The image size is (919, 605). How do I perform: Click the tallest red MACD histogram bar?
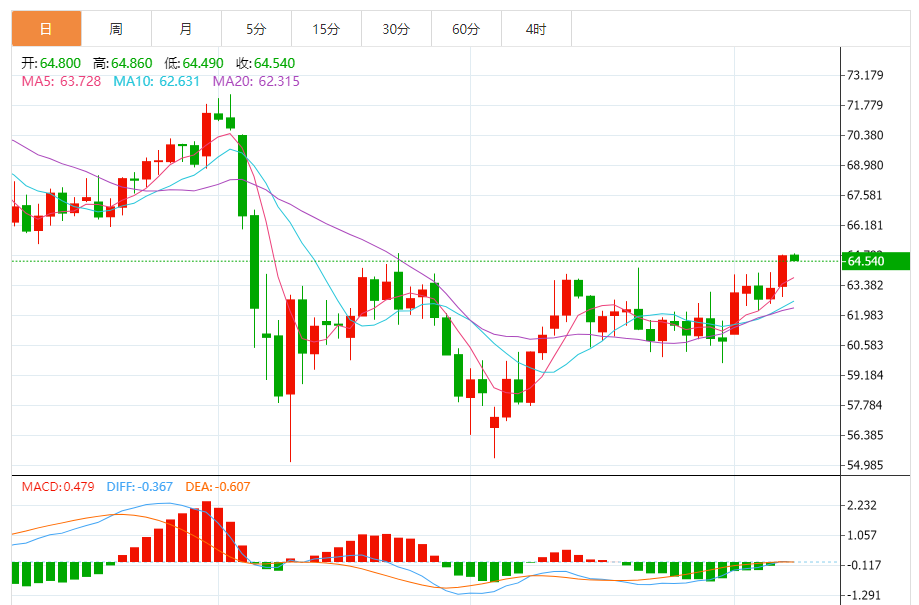click(206, 532)
